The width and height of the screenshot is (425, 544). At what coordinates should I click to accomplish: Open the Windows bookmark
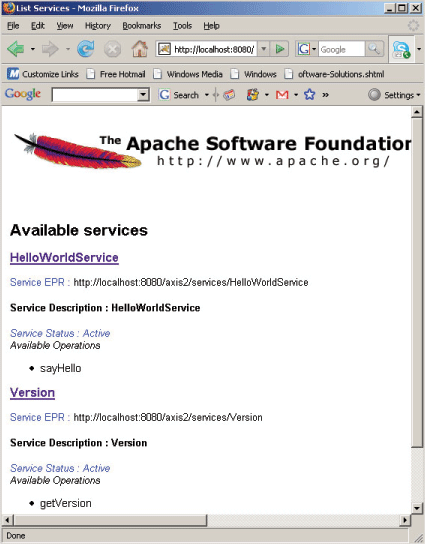pos(254,74)
